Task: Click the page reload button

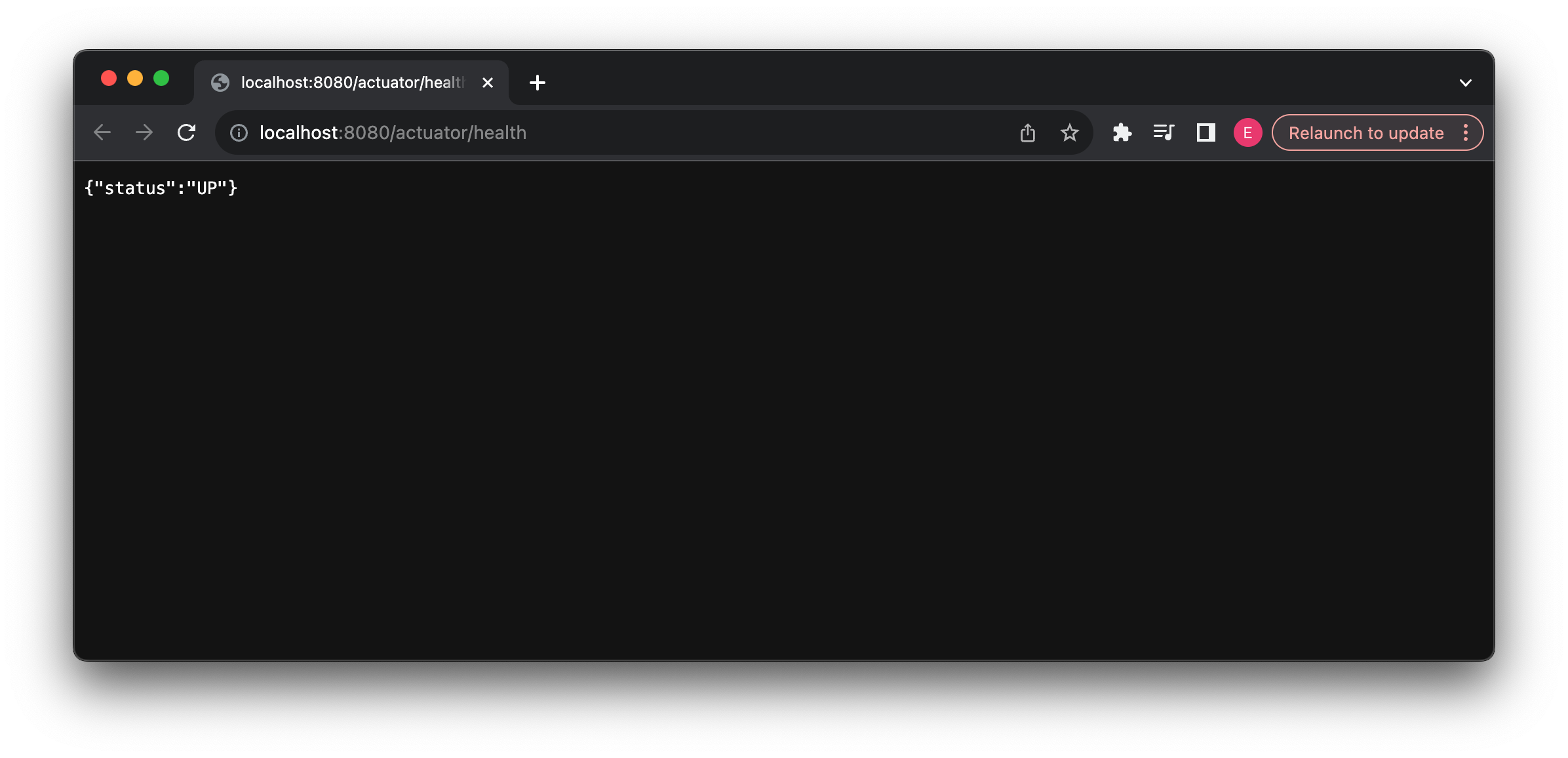Action: pos(186,133)
